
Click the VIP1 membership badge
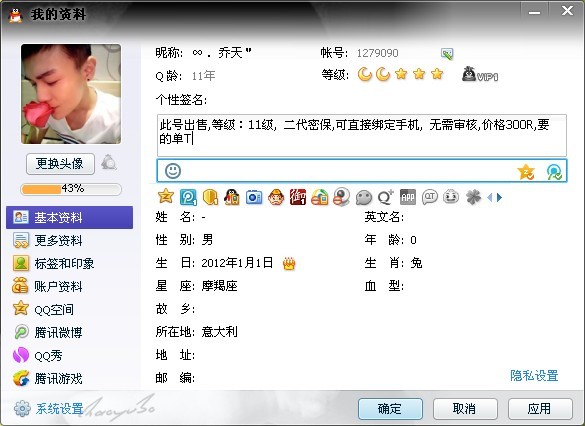tap(480, 74)
